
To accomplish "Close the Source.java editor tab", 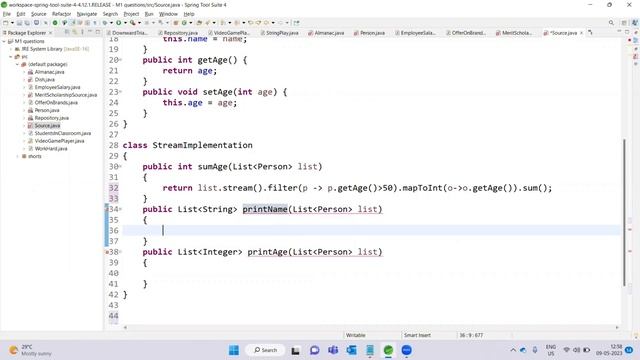I will click(x=581, y=33).
